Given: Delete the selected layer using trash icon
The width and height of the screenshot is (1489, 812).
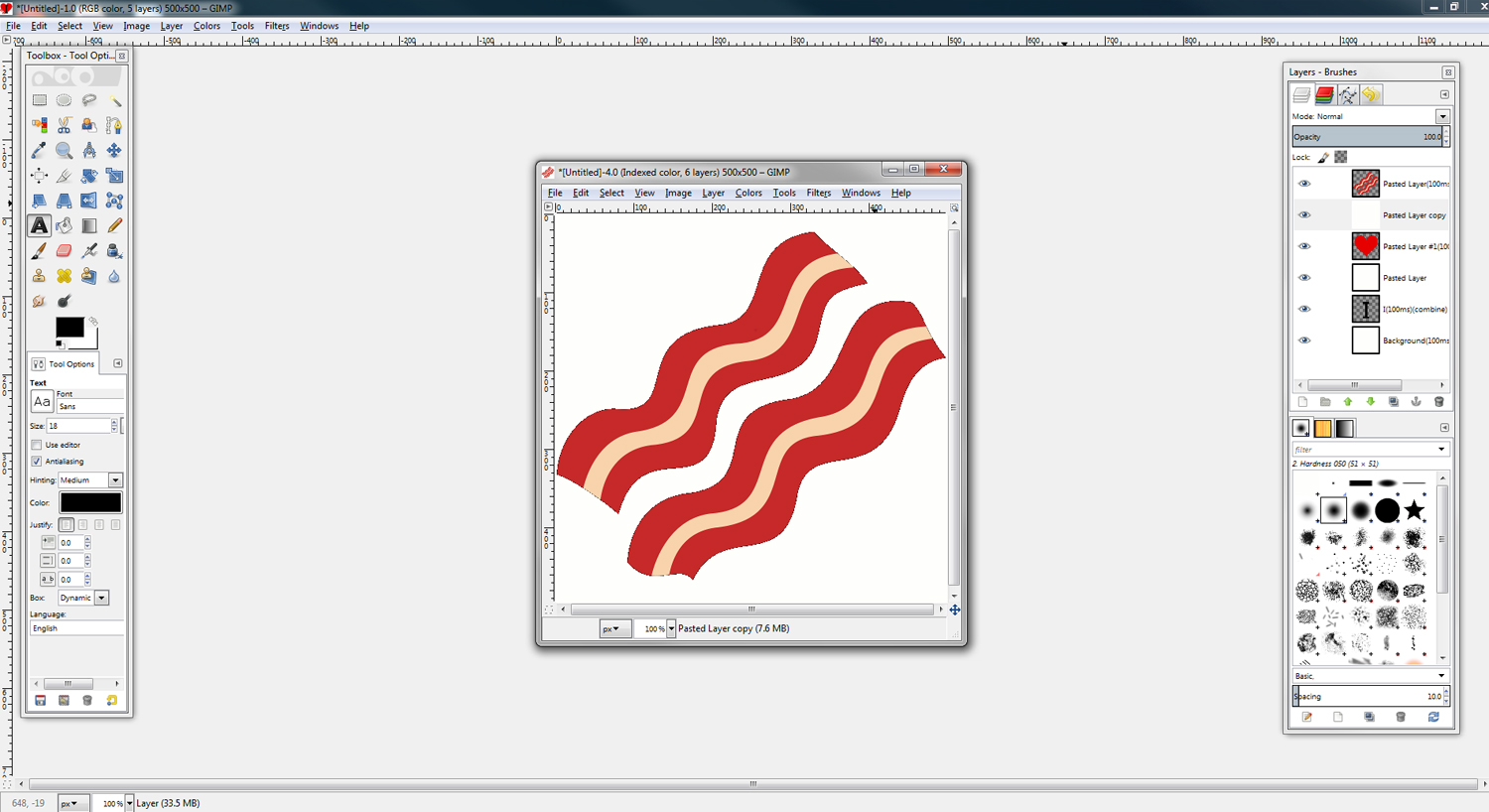Looking at the screenshot, I should coord(1439,401).
